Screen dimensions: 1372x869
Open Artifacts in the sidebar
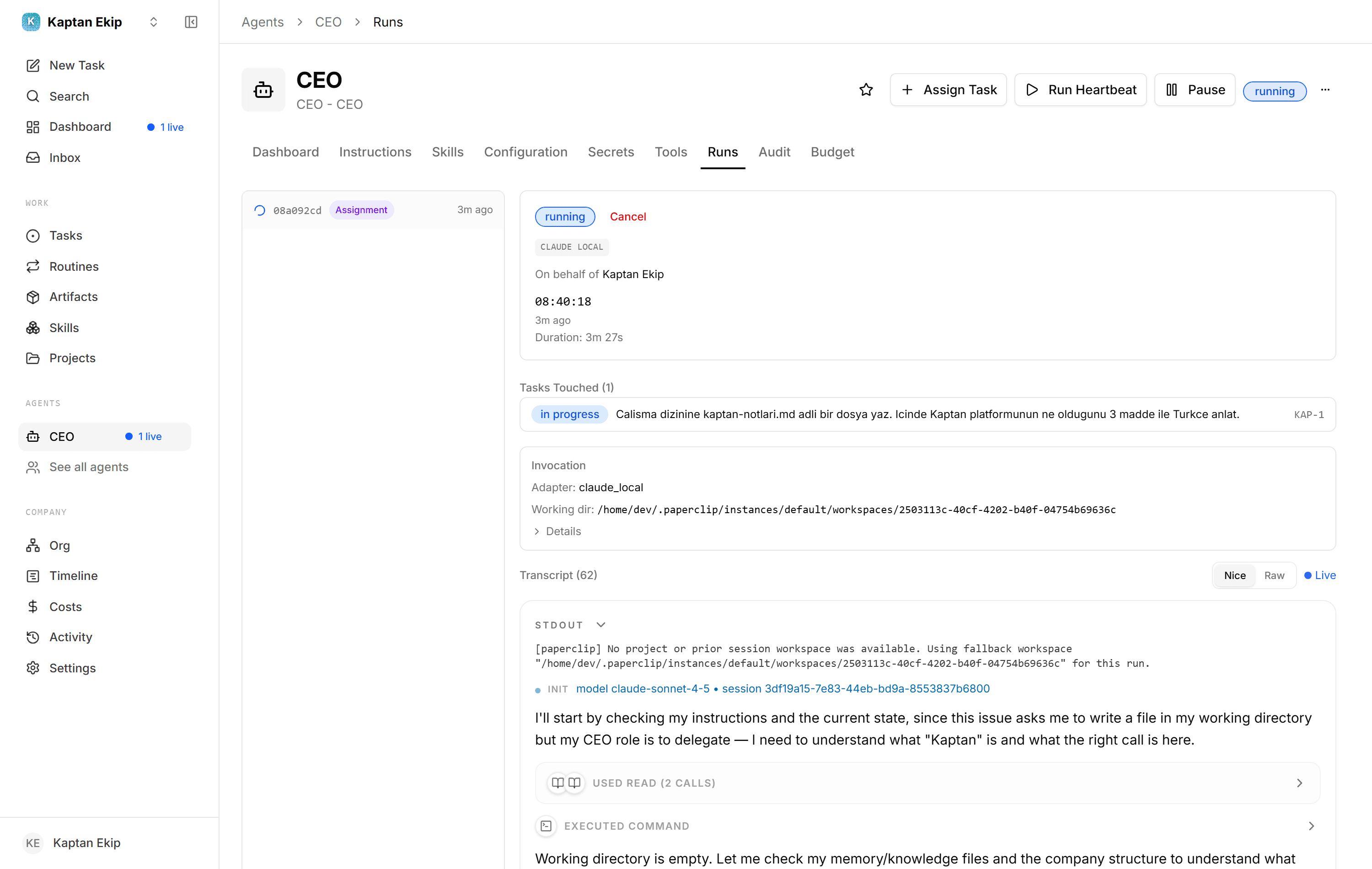105,296
